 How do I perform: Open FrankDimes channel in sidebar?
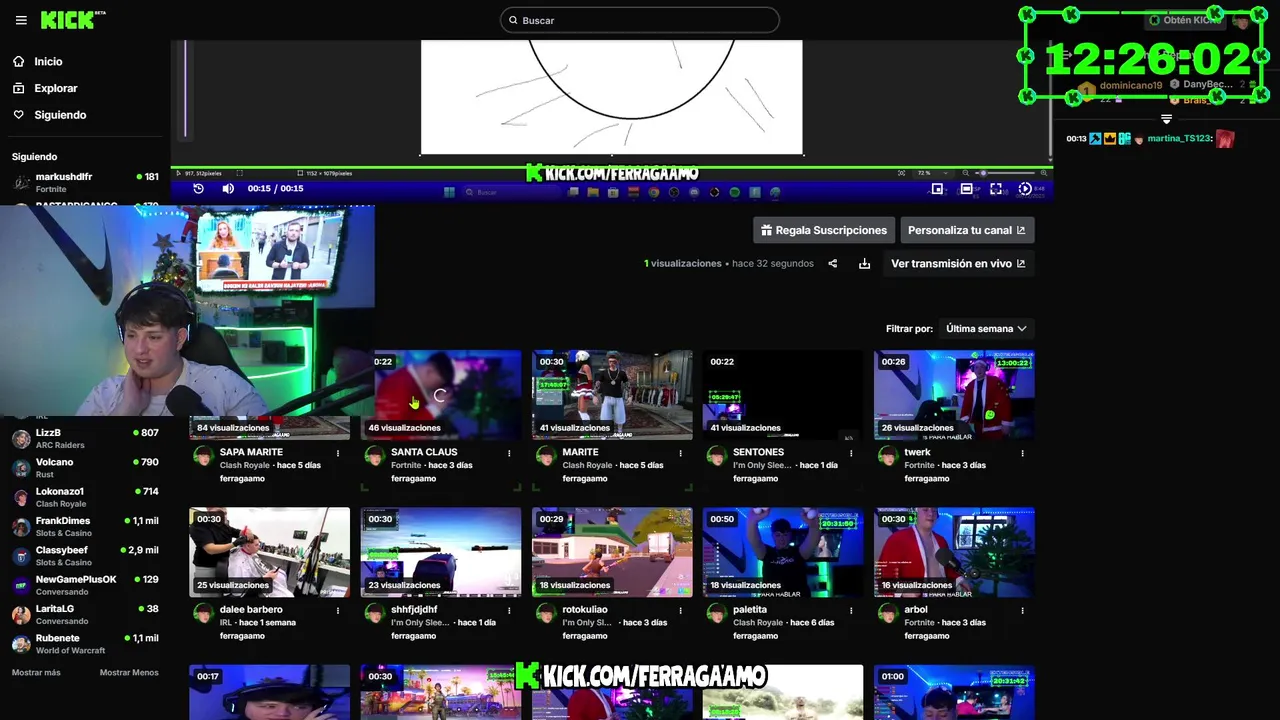click(x=85, y=526)
